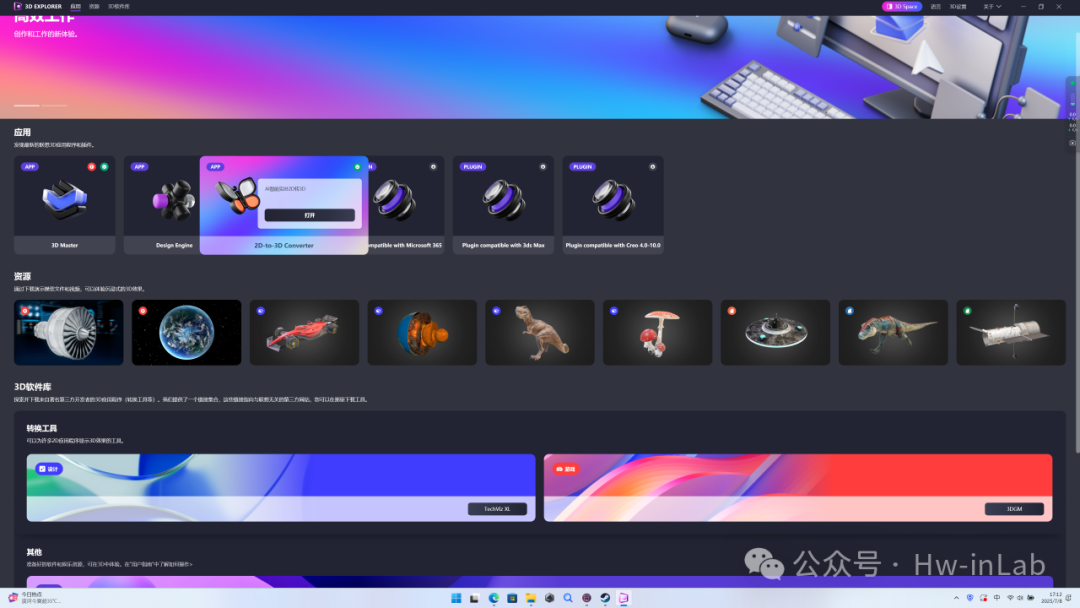This screenshot has width=1080, height=608.
Task: Open the 3D设置 menu
Action: 958,6
